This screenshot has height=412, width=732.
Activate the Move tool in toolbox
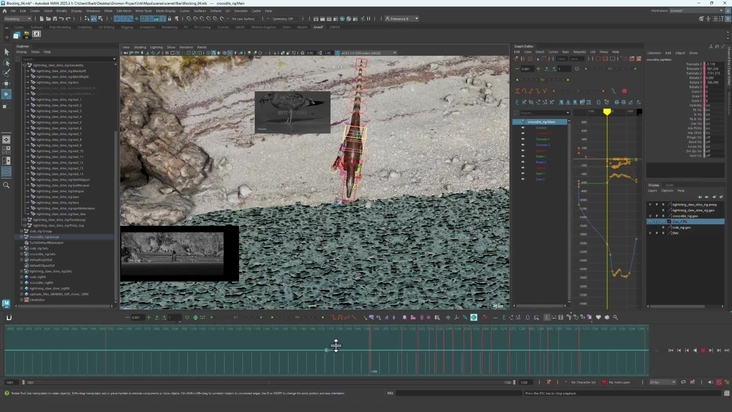click(6, 84)
